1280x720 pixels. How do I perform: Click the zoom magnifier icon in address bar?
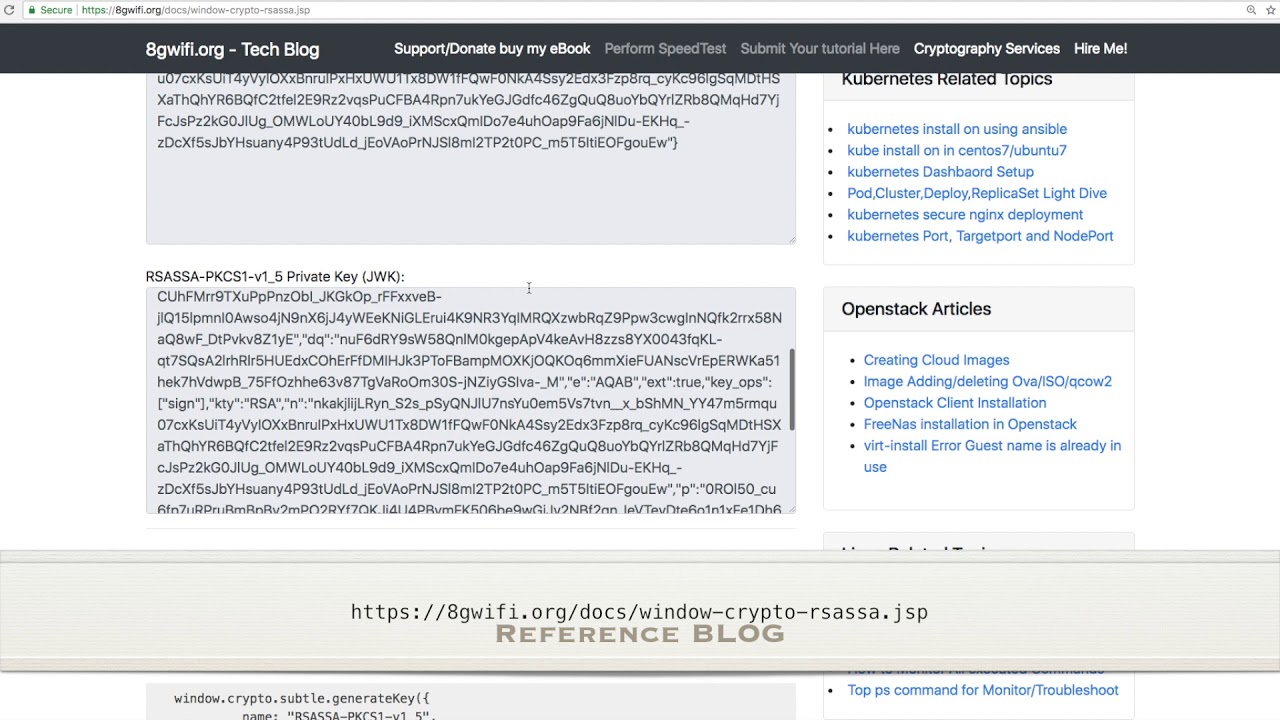[x=1251, y=10]
